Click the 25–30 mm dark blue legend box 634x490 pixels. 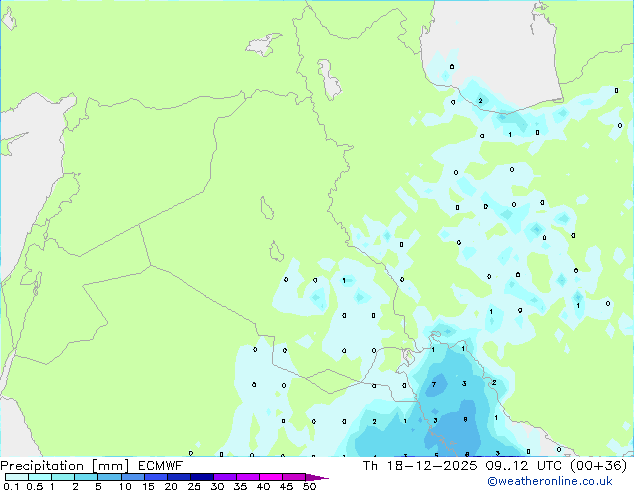click(x=201, y=477)
